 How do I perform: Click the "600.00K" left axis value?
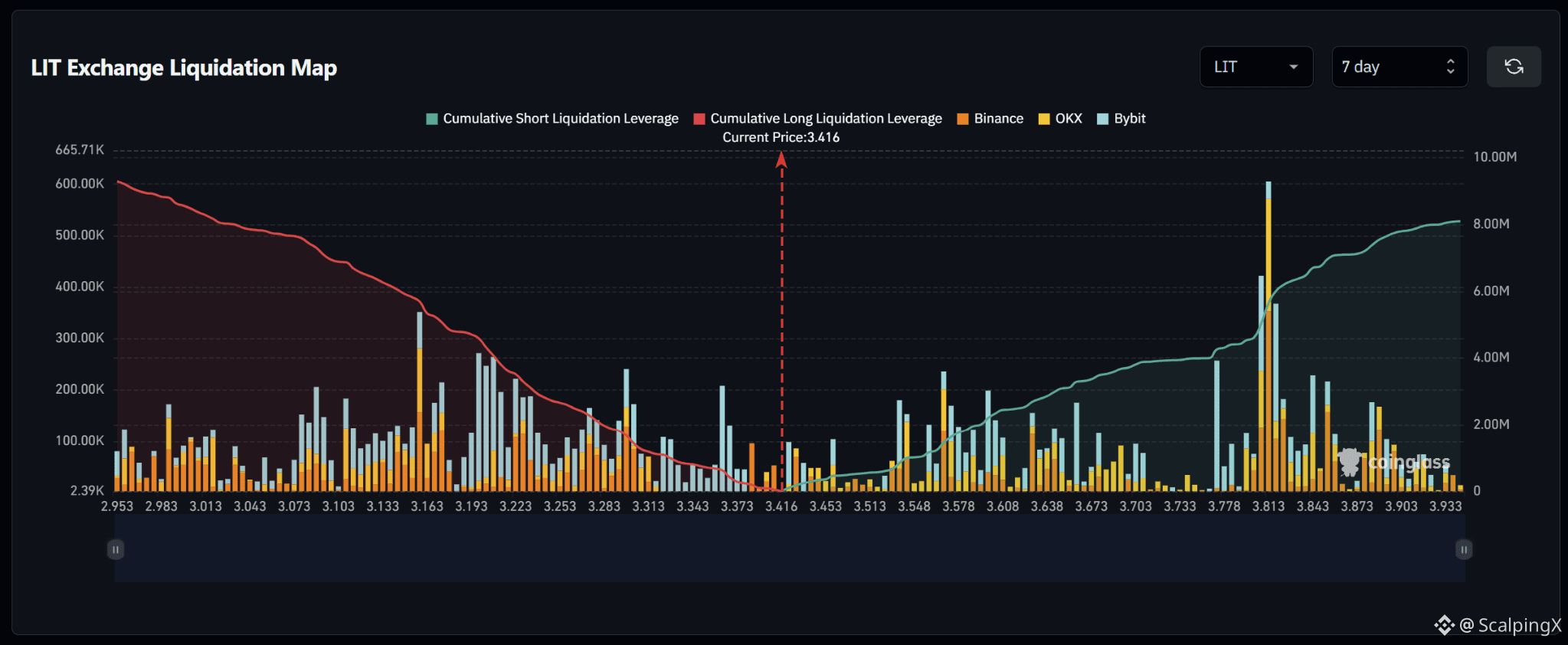click(80, 184)
